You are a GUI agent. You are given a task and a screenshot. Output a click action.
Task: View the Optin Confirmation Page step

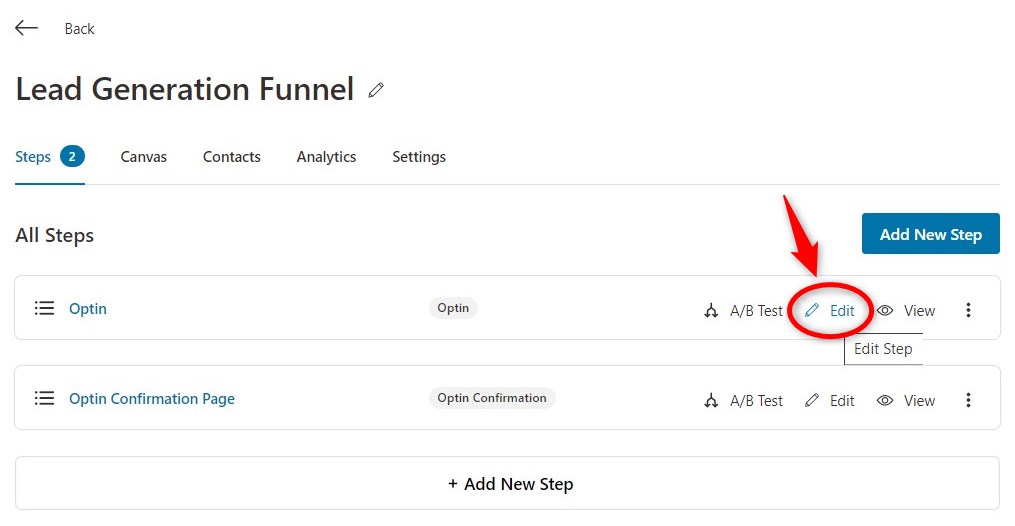point(906,400)
